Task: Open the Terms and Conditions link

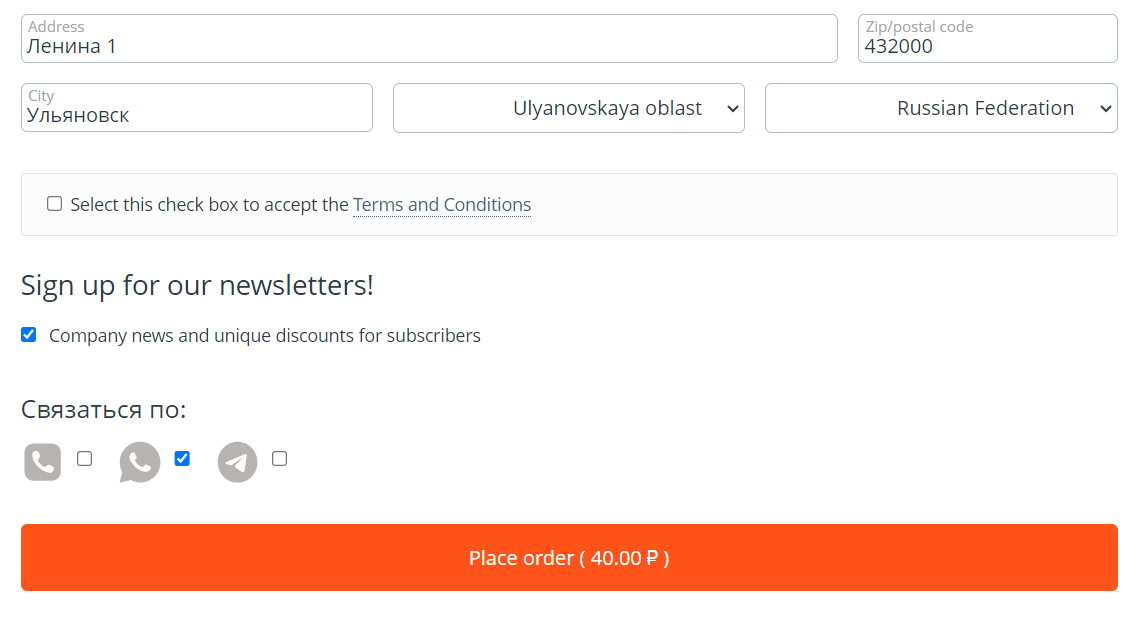Action: (x=442, y=205)
